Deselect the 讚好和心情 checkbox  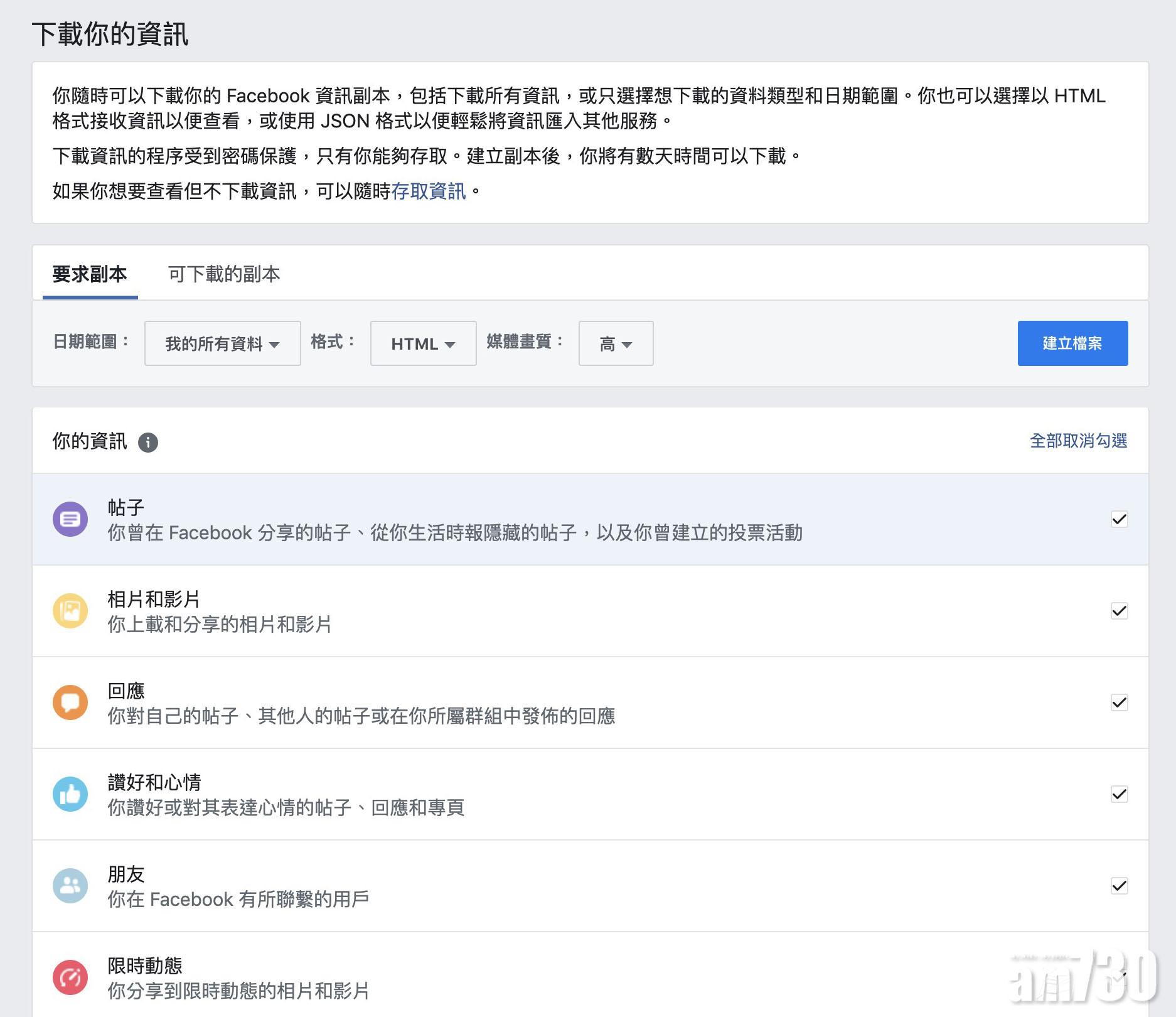tap(1119, 794)
